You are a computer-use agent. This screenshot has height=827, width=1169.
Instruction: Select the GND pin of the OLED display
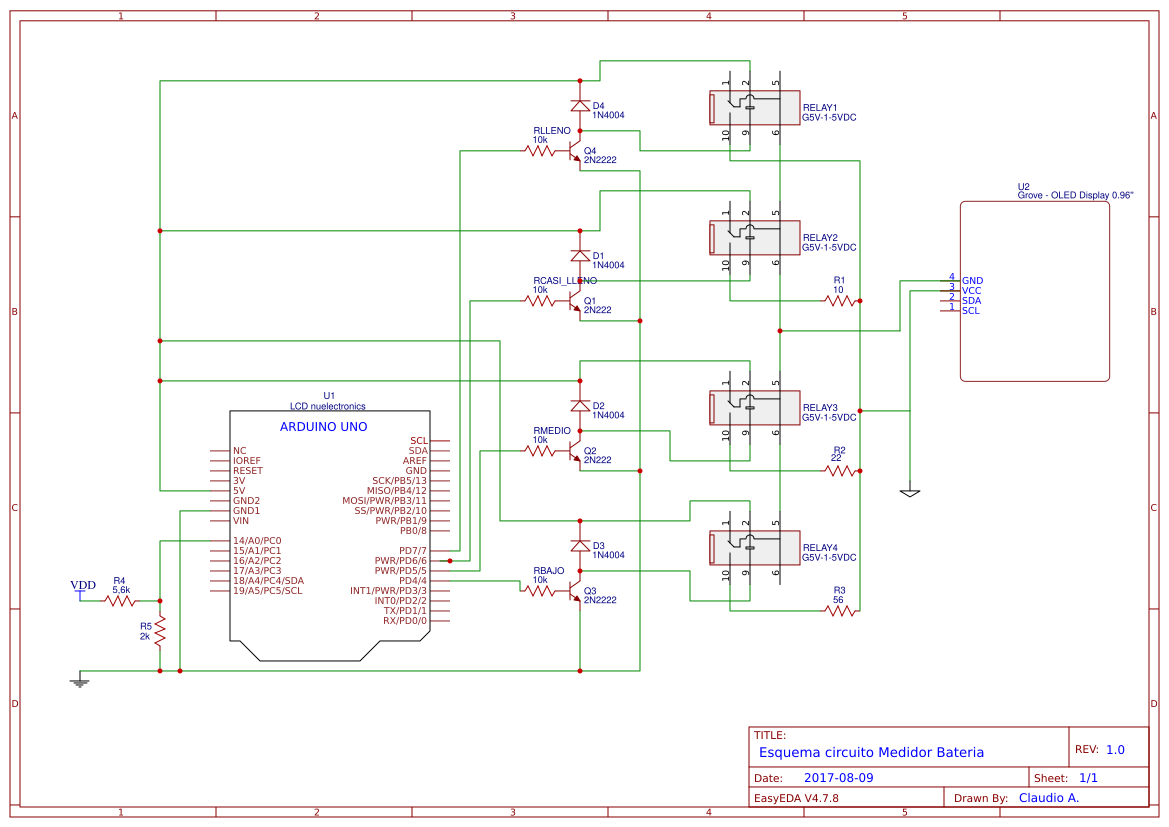click(965, 281)
